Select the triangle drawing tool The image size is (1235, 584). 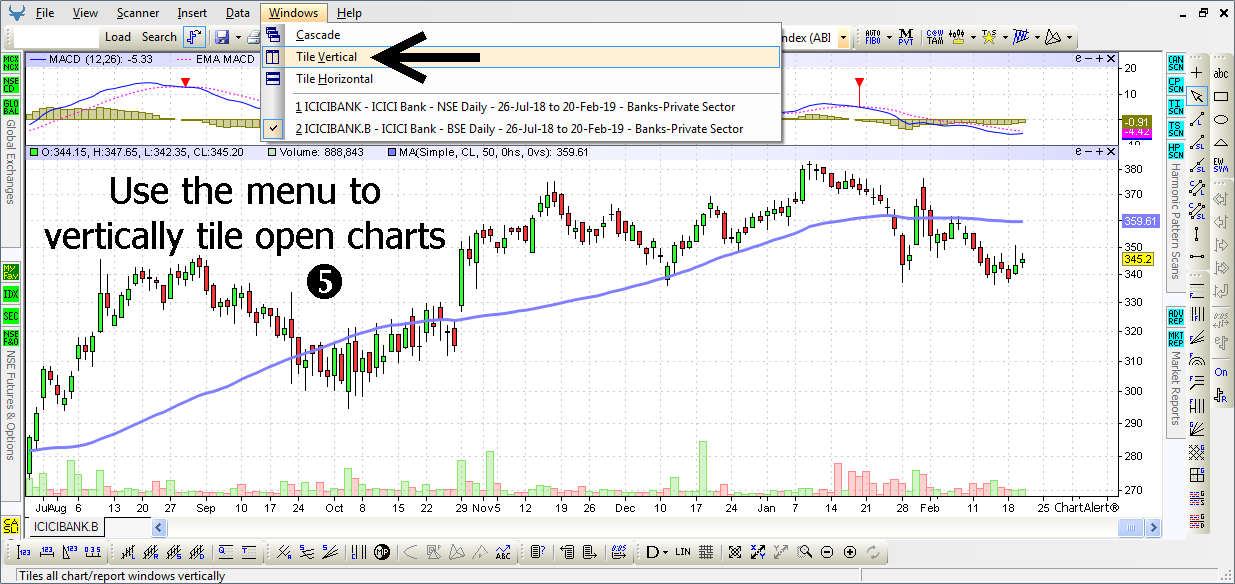click(1221, 142)
